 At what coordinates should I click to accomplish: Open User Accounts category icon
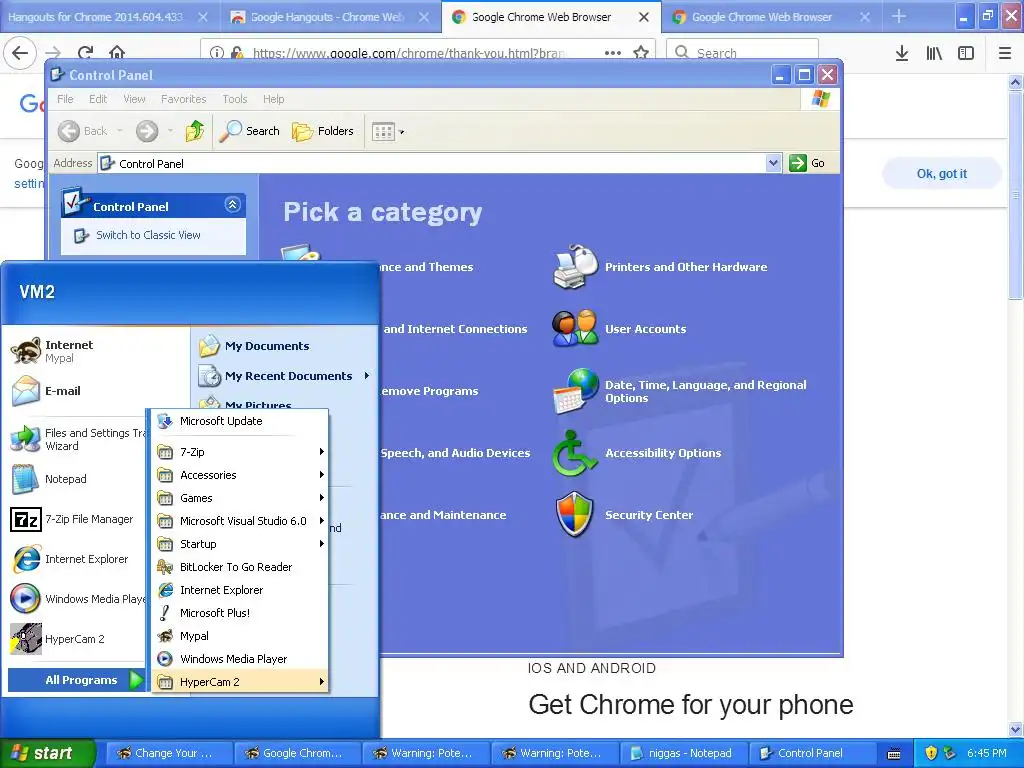pos(575,328)
